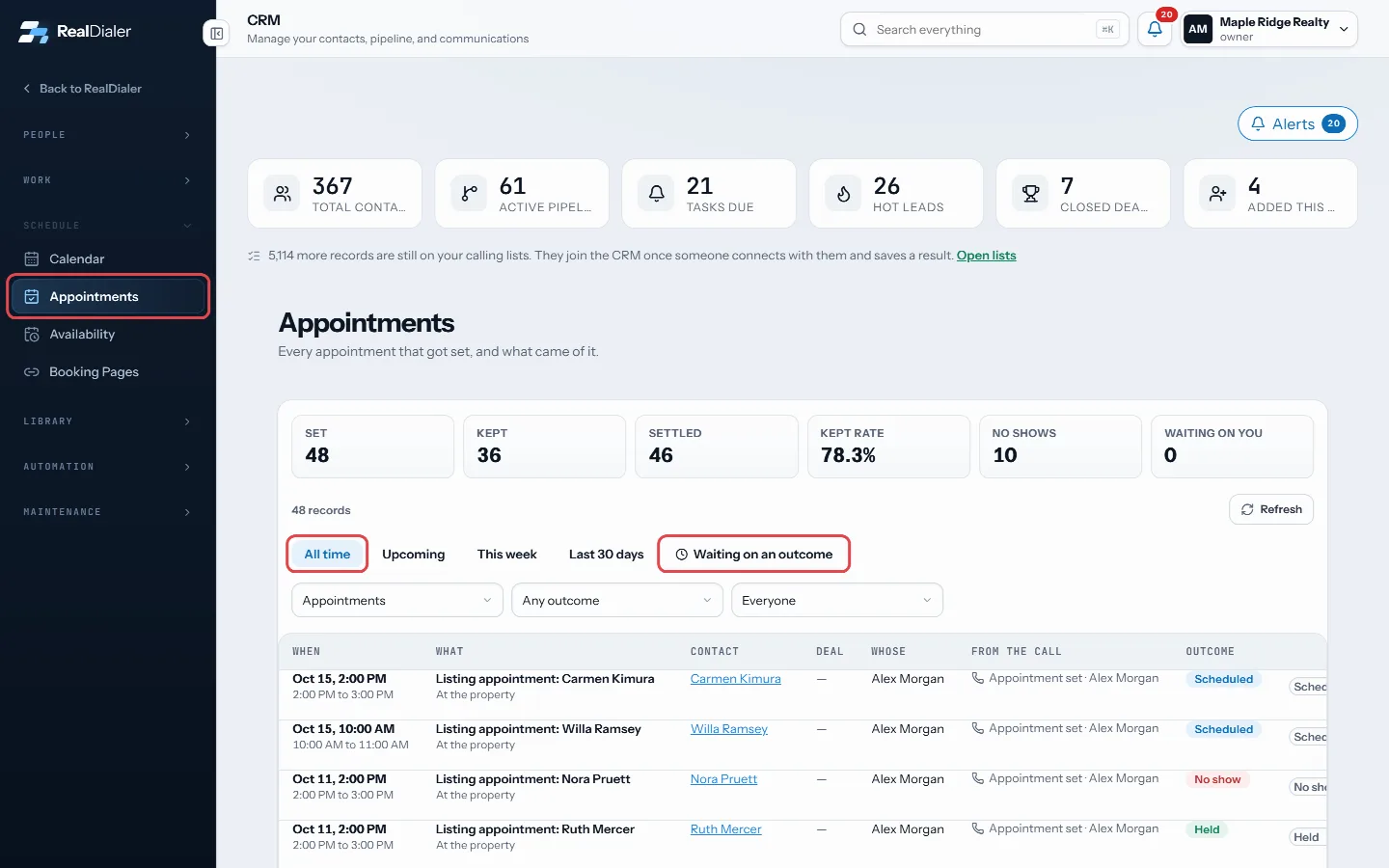Click the Availability clock-calendar icon in the sidebar
1389x868 pixels.
[32, 334]
